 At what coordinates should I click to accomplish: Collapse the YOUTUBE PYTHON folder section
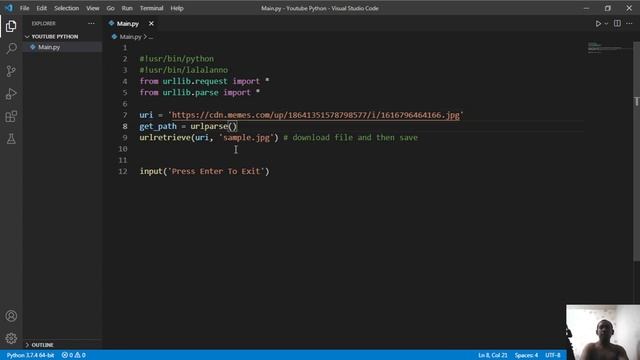pos(62,36)
